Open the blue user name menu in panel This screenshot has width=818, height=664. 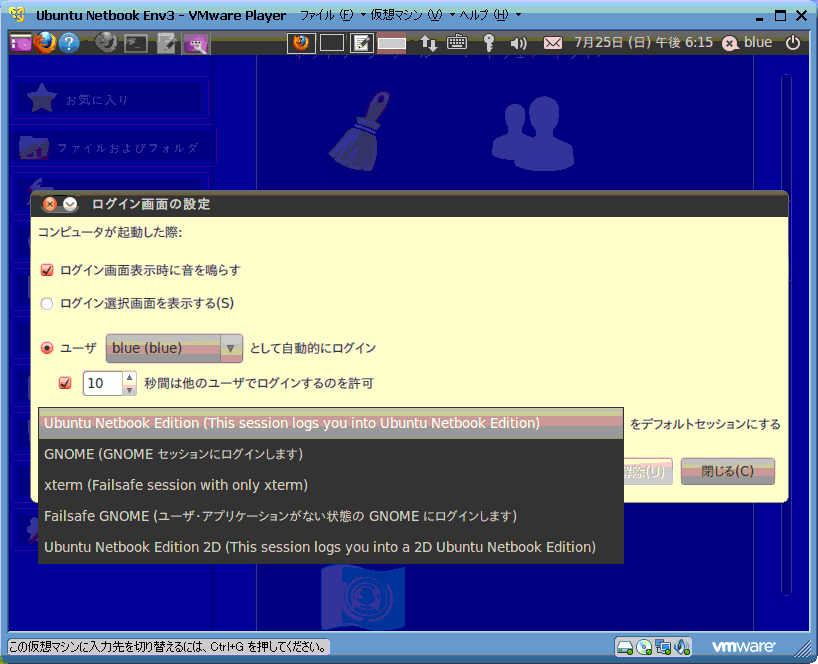pyautogui.click(x=747, y=42)
